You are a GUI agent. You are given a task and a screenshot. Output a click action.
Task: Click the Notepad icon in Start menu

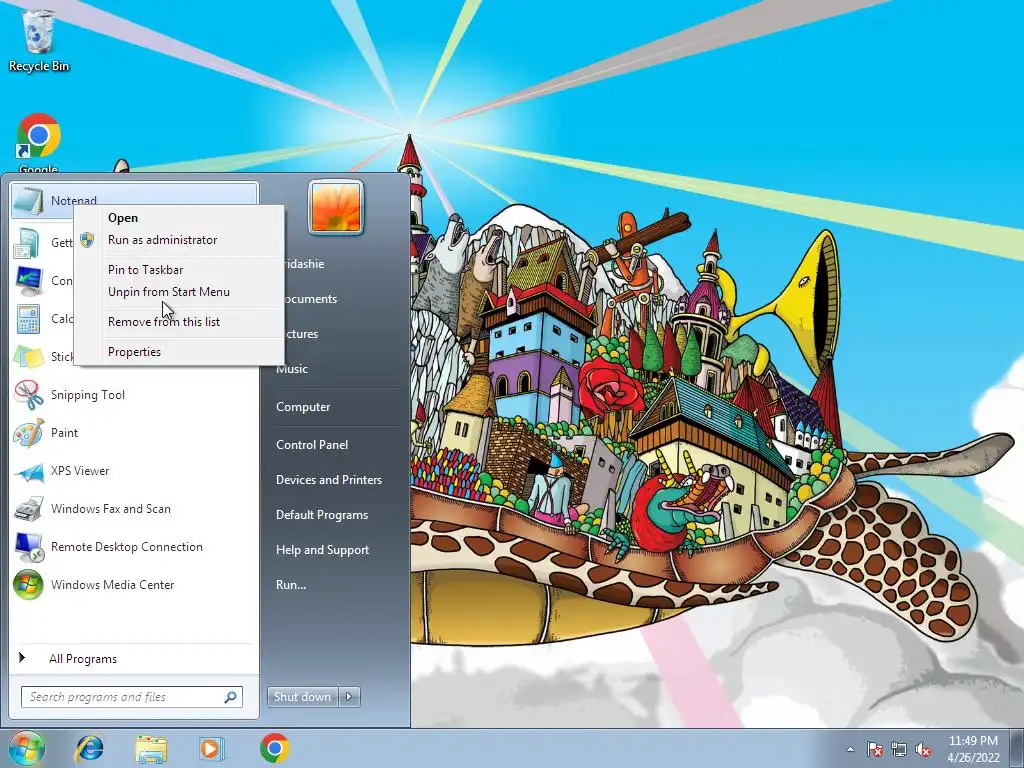pos(28,200)
